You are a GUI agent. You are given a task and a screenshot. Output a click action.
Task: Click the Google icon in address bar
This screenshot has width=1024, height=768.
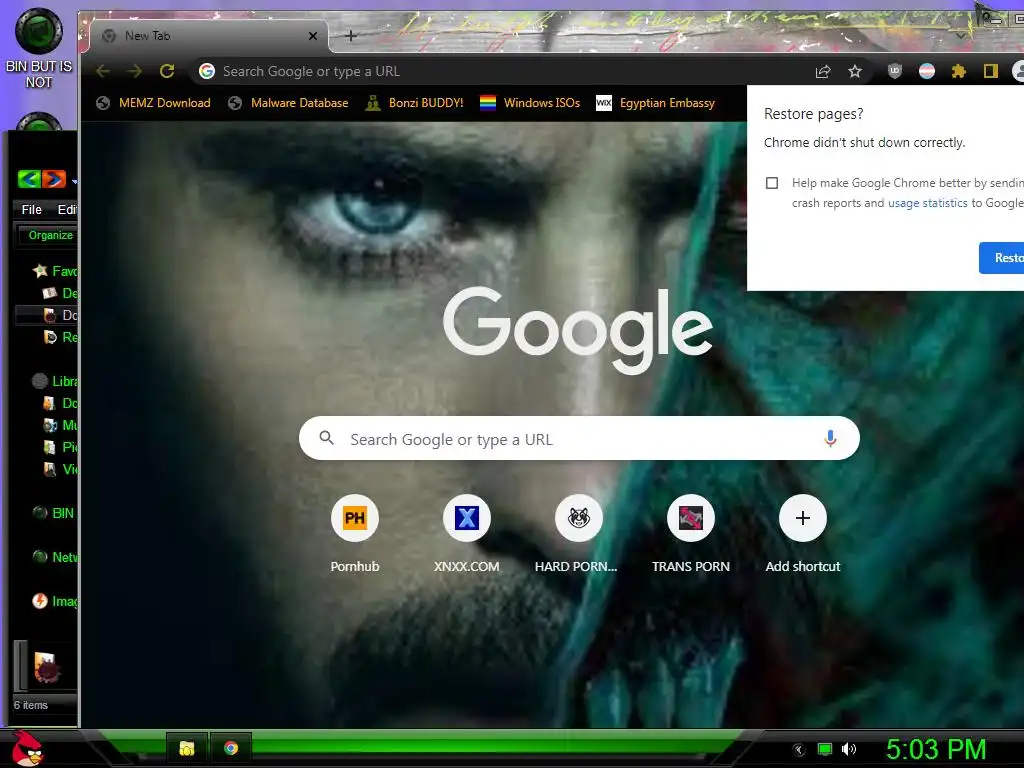point(207,71)
